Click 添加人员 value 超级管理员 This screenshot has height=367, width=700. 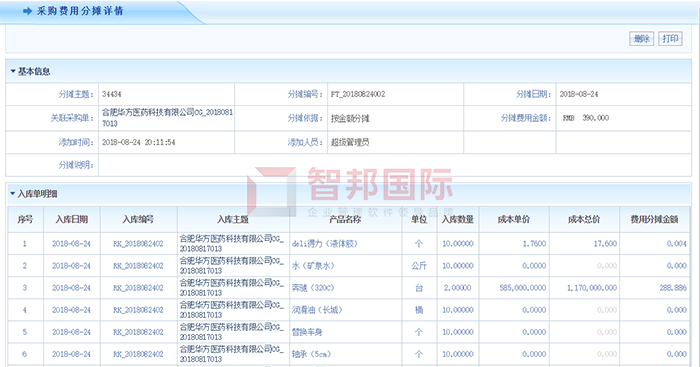tap(350, 142)
